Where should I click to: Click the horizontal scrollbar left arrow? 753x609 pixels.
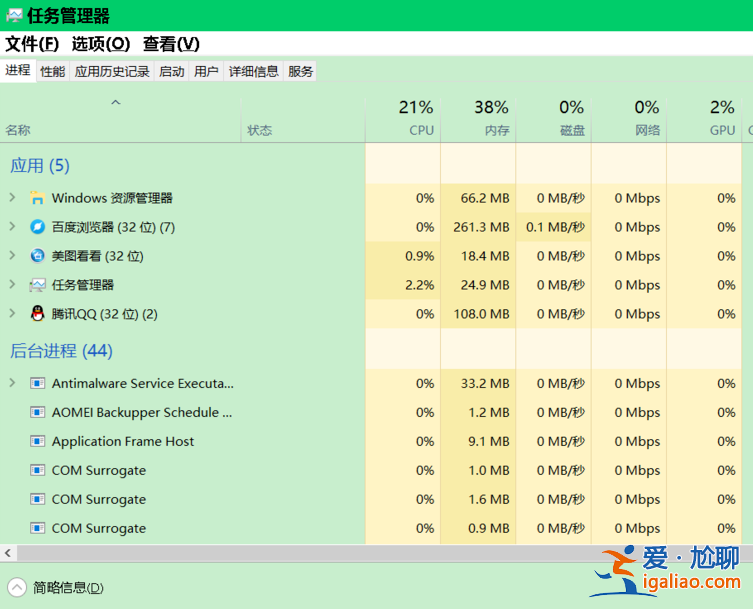[x=8, y=553]
